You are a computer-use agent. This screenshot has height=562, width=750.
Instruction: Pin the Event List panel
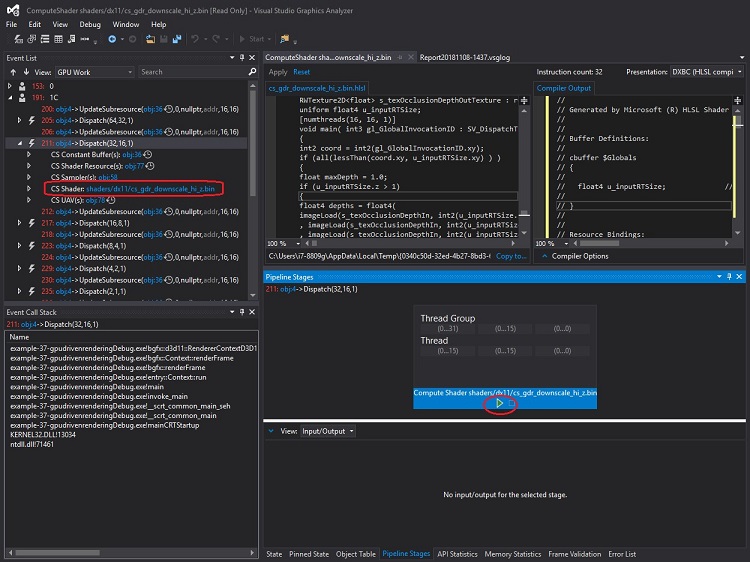pos(243,58)
